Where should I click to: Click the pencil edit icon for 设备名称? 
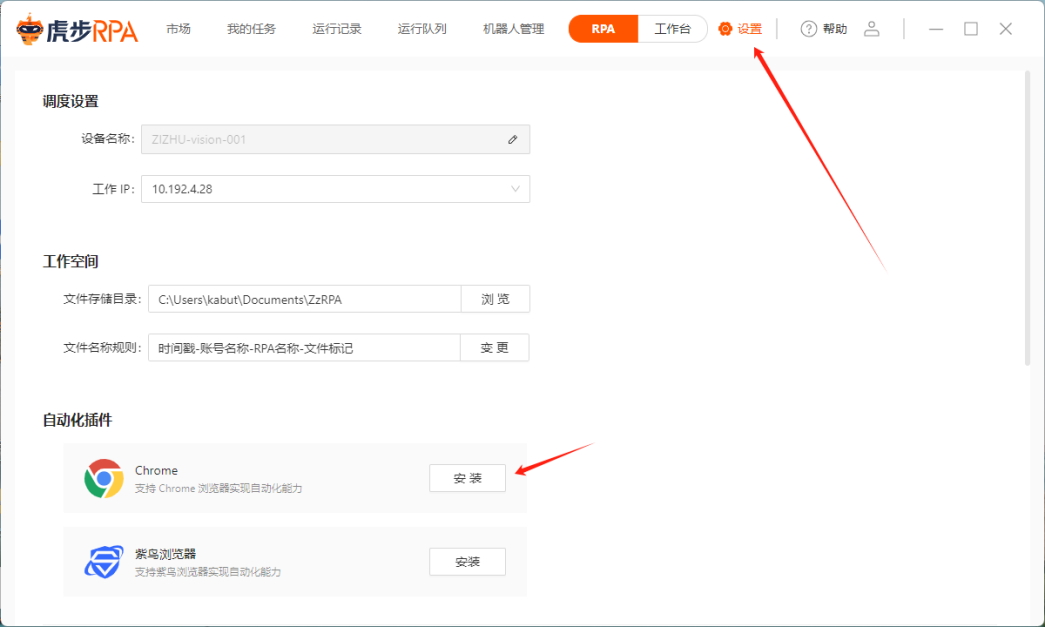coord(513,139)
